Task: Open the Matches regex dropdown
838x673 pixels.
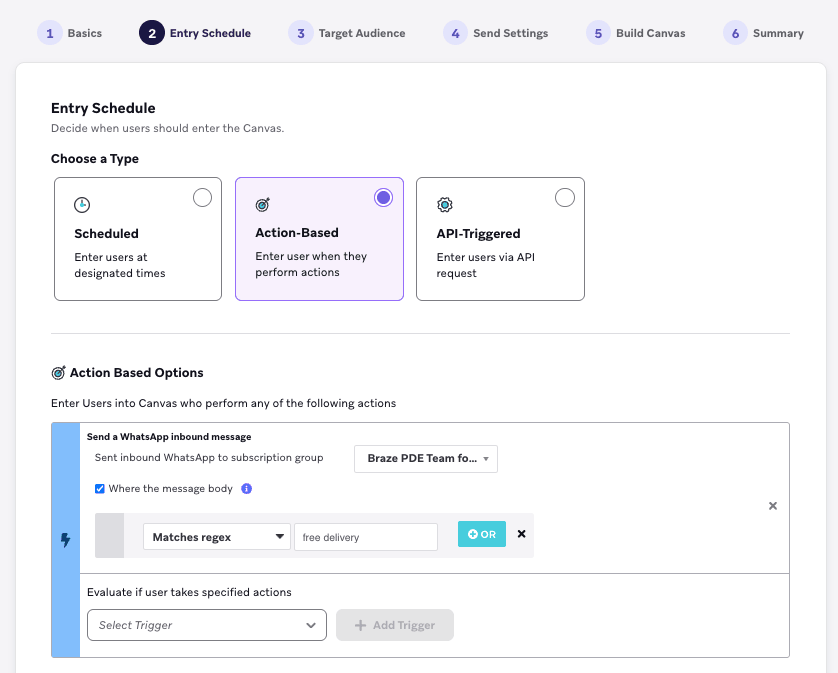Action: (x=216, y=536)
